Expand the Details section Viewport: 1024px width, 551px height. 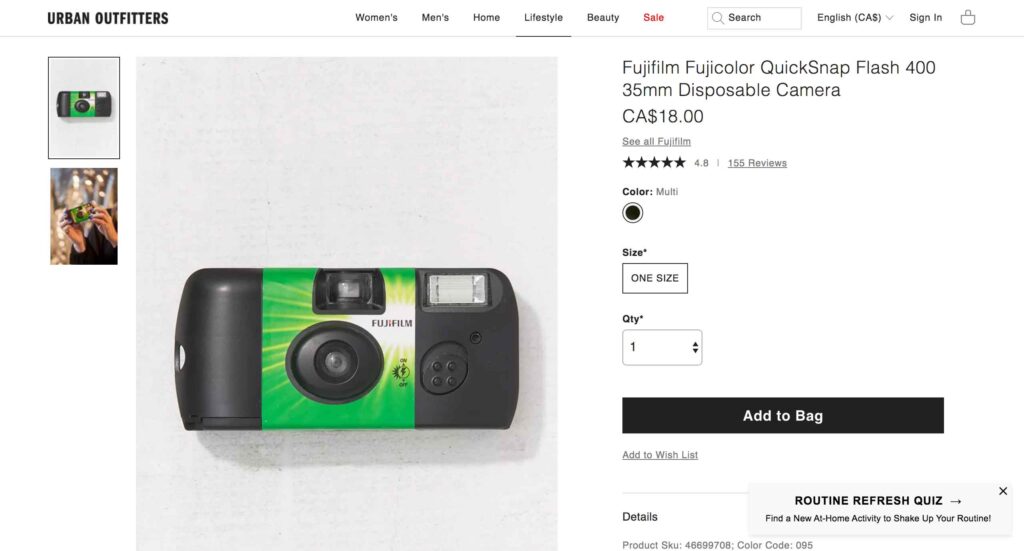(x=640, y=517)
